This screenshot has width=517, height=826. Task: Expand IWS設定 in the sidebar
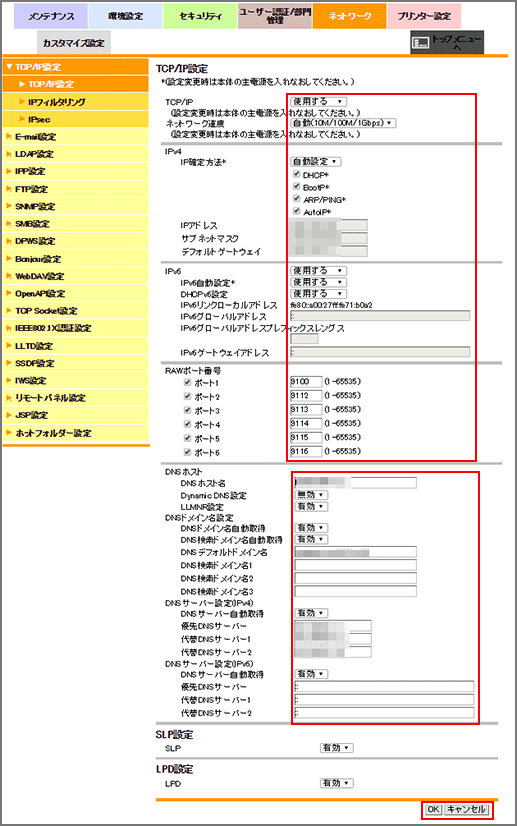(x=75, y=380)
